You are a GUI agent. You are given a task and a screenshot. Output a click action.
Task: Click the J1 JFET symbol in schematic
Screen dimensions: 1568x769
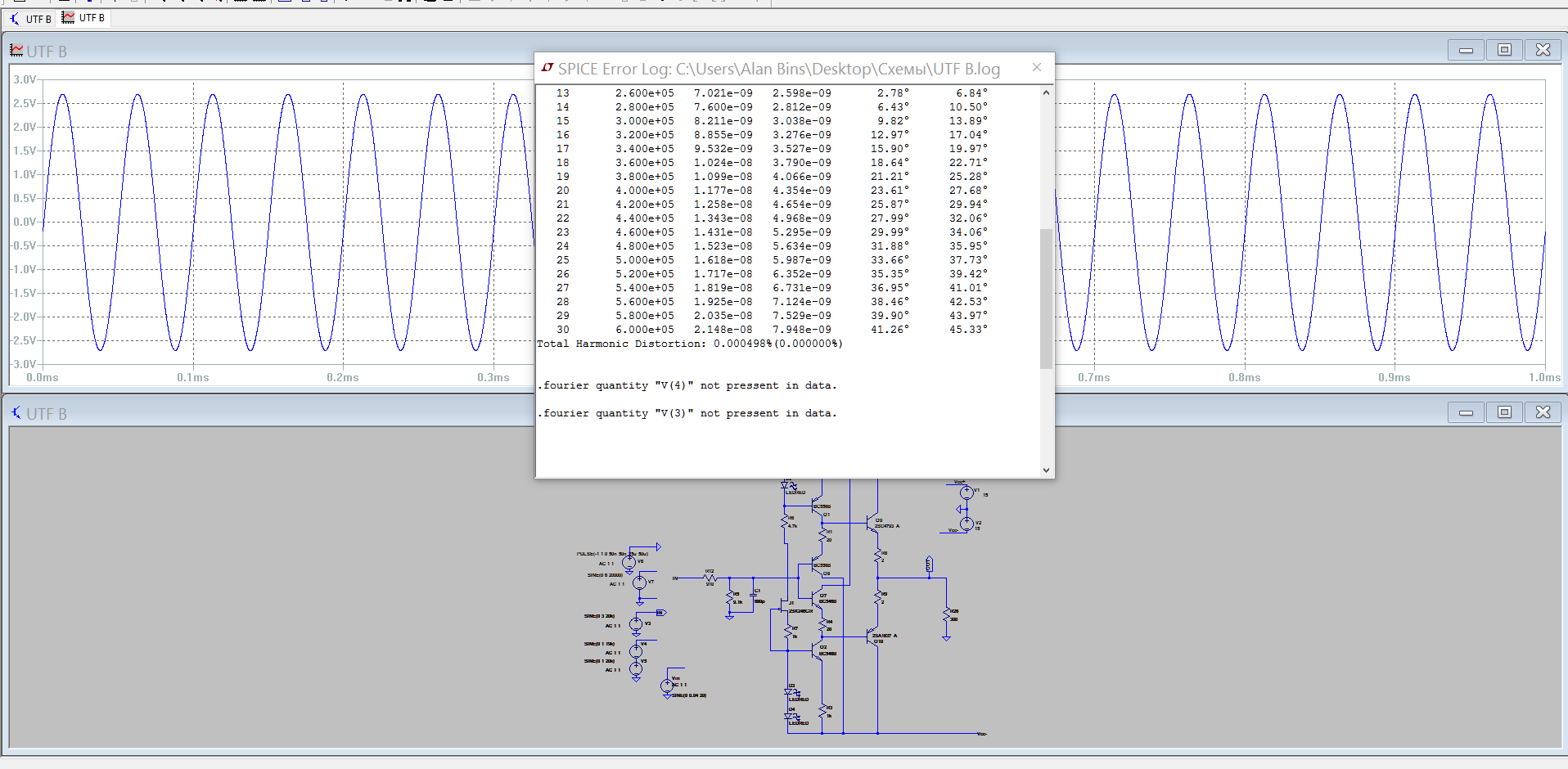(x=784, y=607)
